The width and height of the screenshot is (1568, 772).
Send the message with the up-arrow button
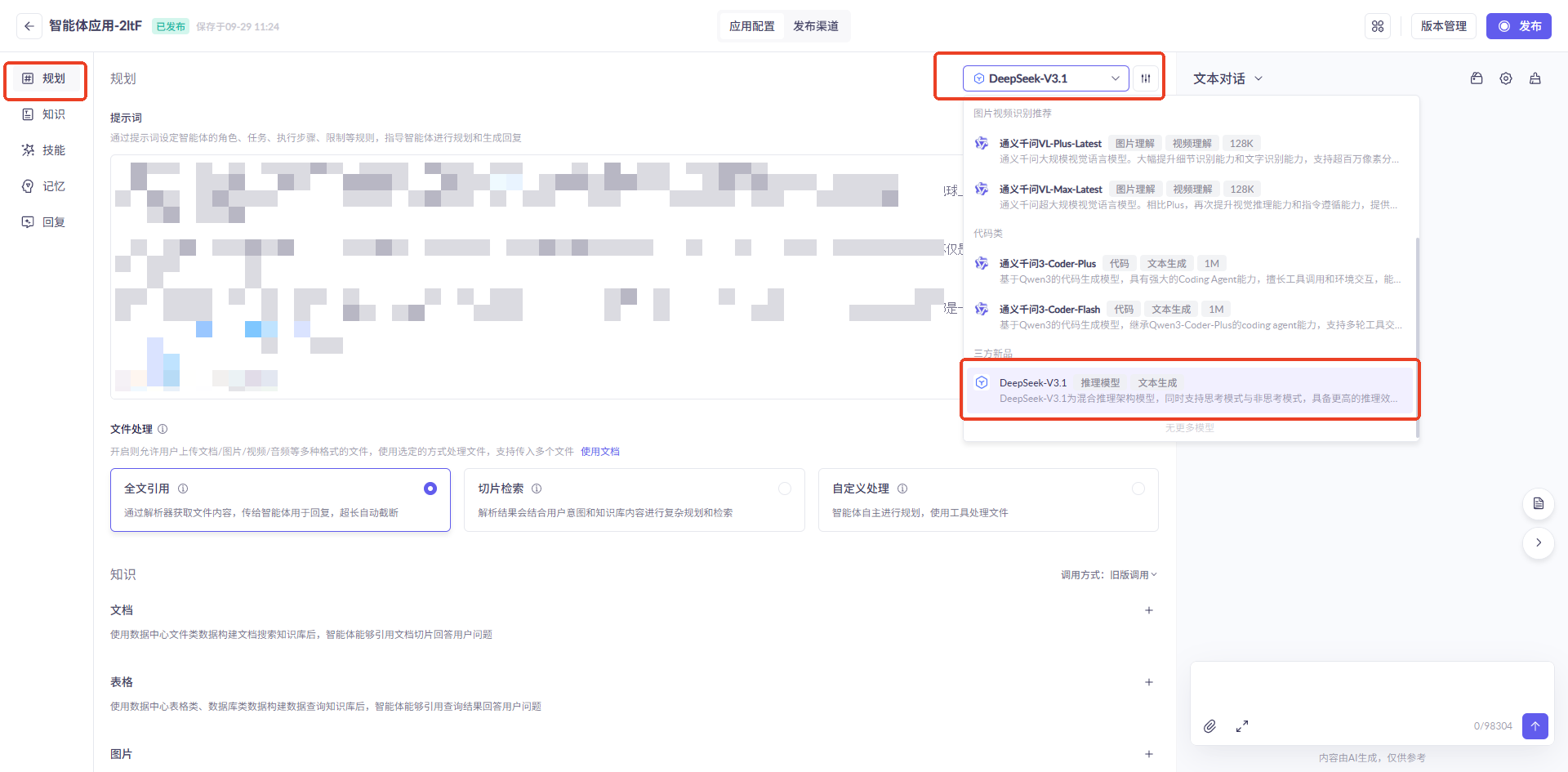coord(1535,725)
